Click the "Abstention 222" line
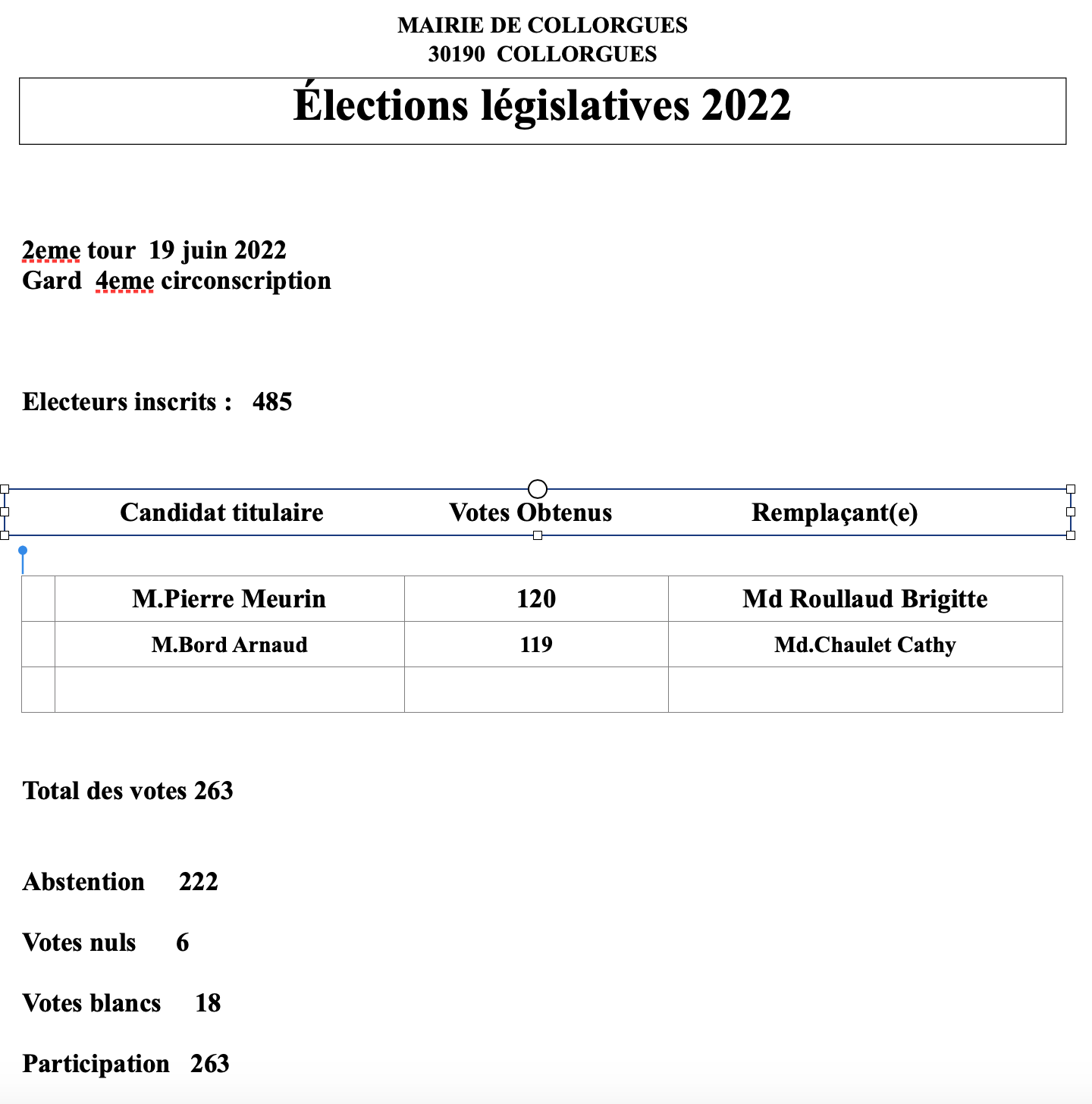This screenshot has width=1092, height=1104. pos(121,882)
